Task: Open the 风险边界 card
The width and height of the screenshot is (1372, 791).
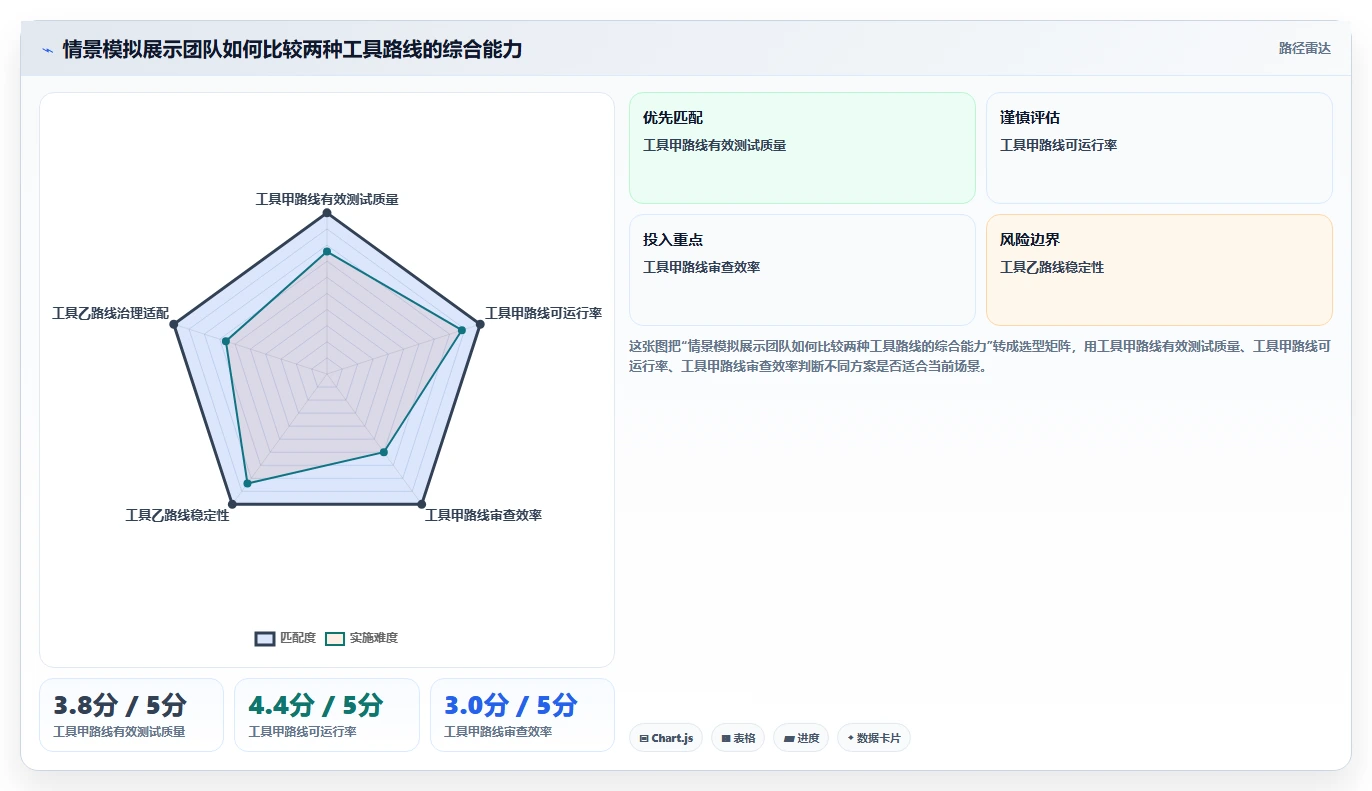Action: (x=1159, y=270)
